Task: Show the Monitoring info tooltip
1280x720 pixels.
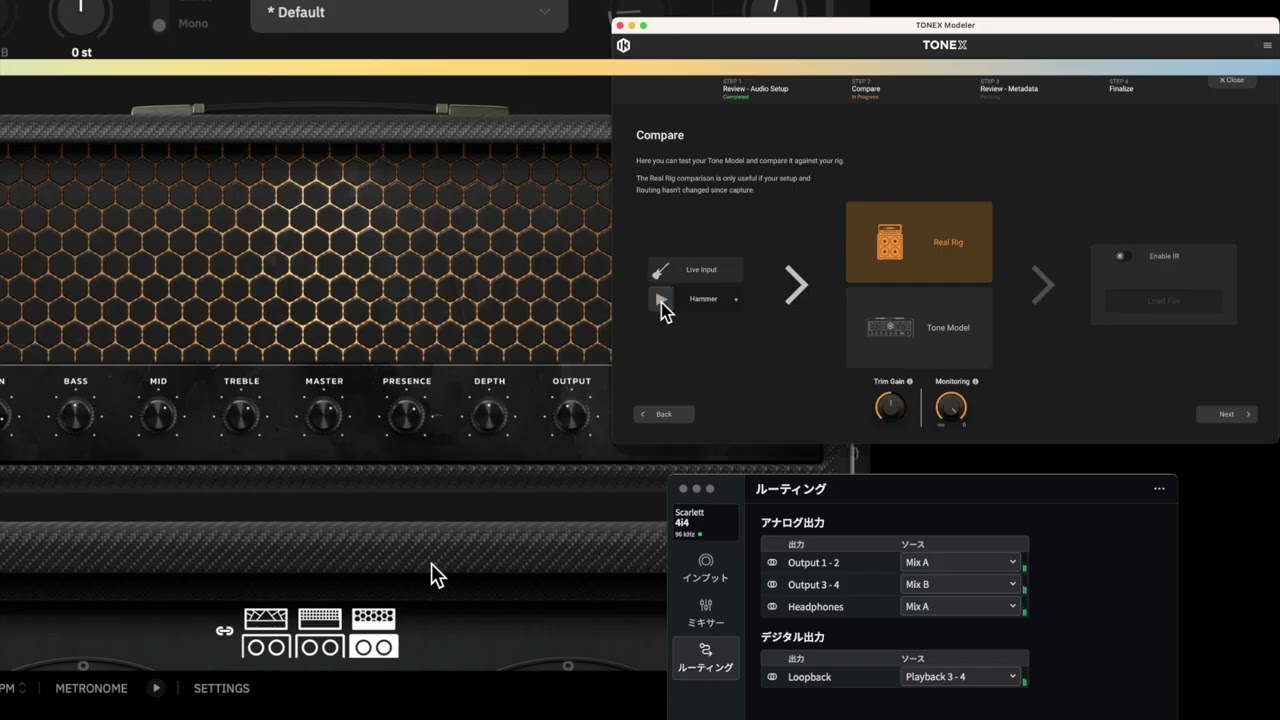Action: (975, 382)
